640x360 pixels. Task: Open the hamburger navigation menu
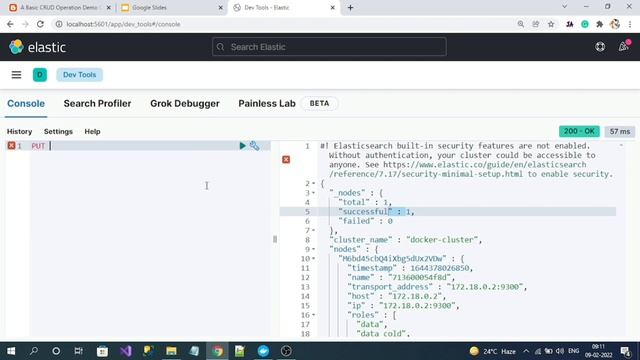(x=16, y=75)
